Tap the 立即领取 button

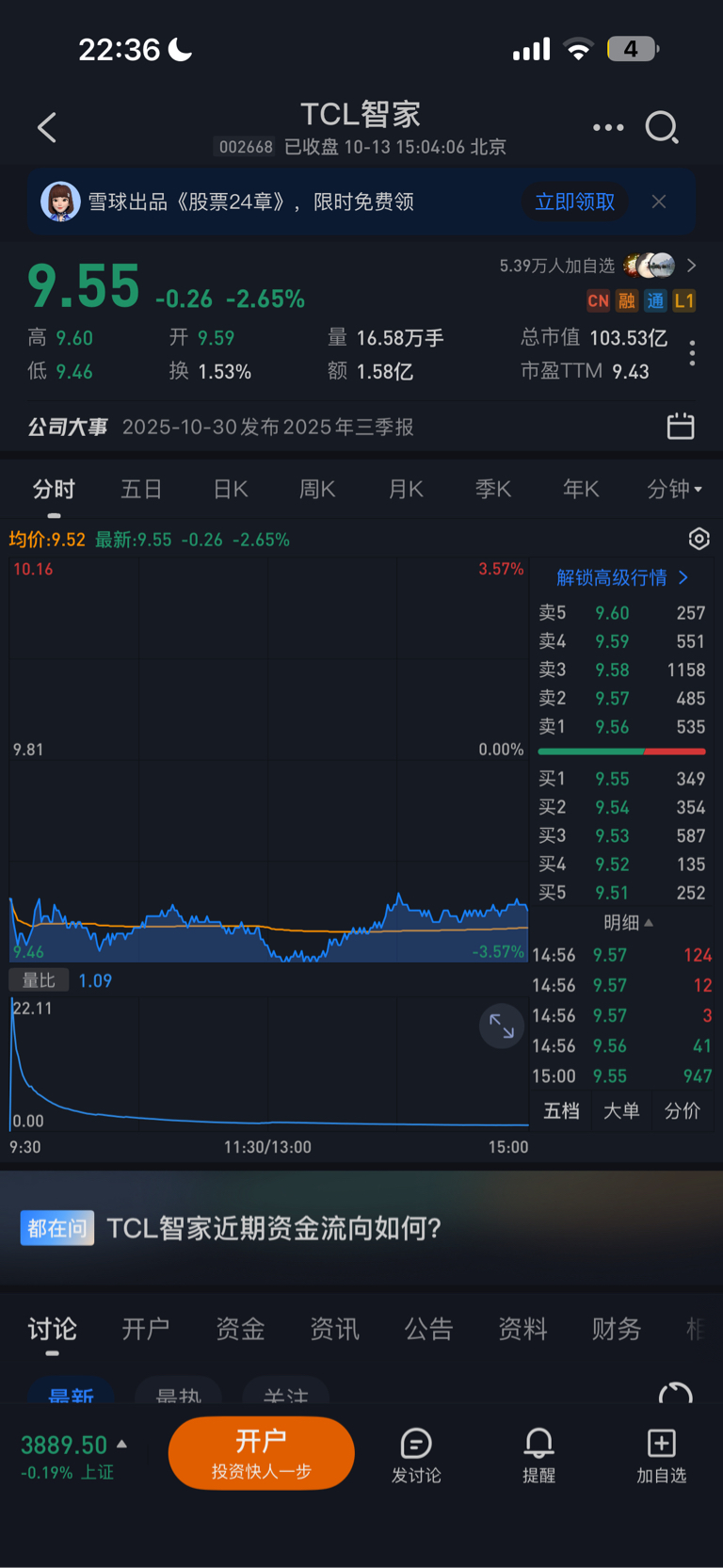[574, 202]
